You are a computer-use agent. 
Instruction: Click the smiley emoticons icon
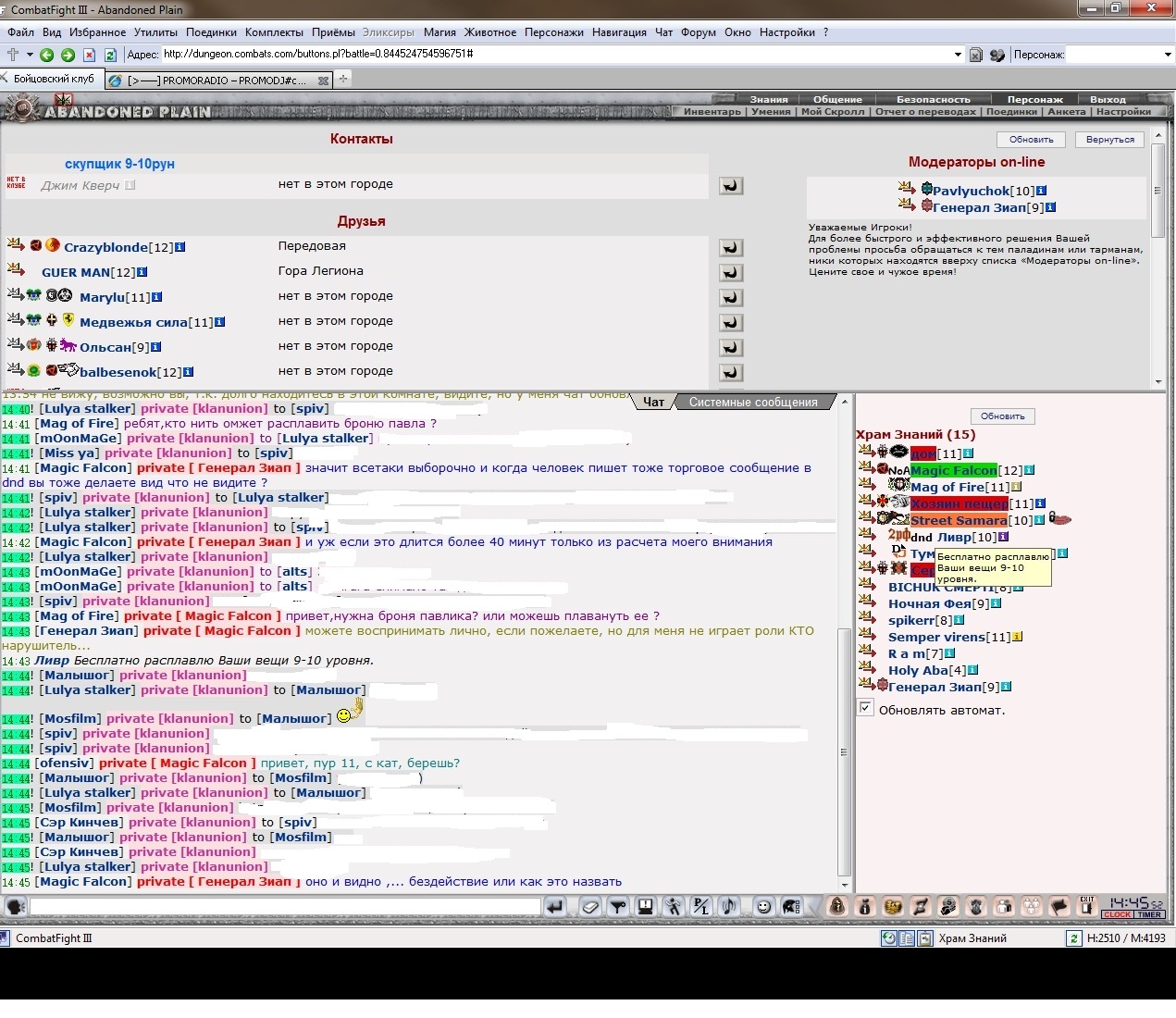[763, 907]
